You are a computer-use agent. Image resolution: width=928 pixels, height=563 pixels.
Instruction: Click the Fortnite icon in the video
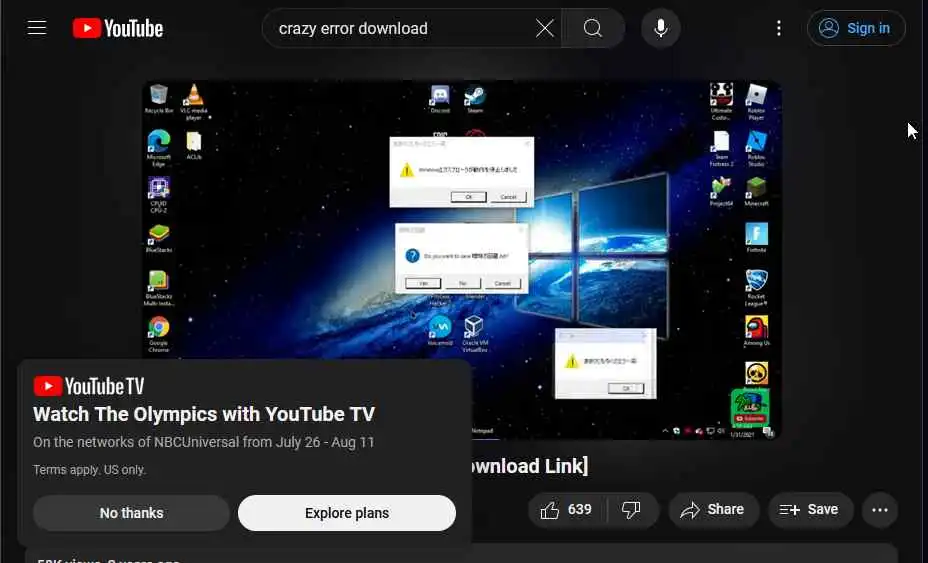756,237
